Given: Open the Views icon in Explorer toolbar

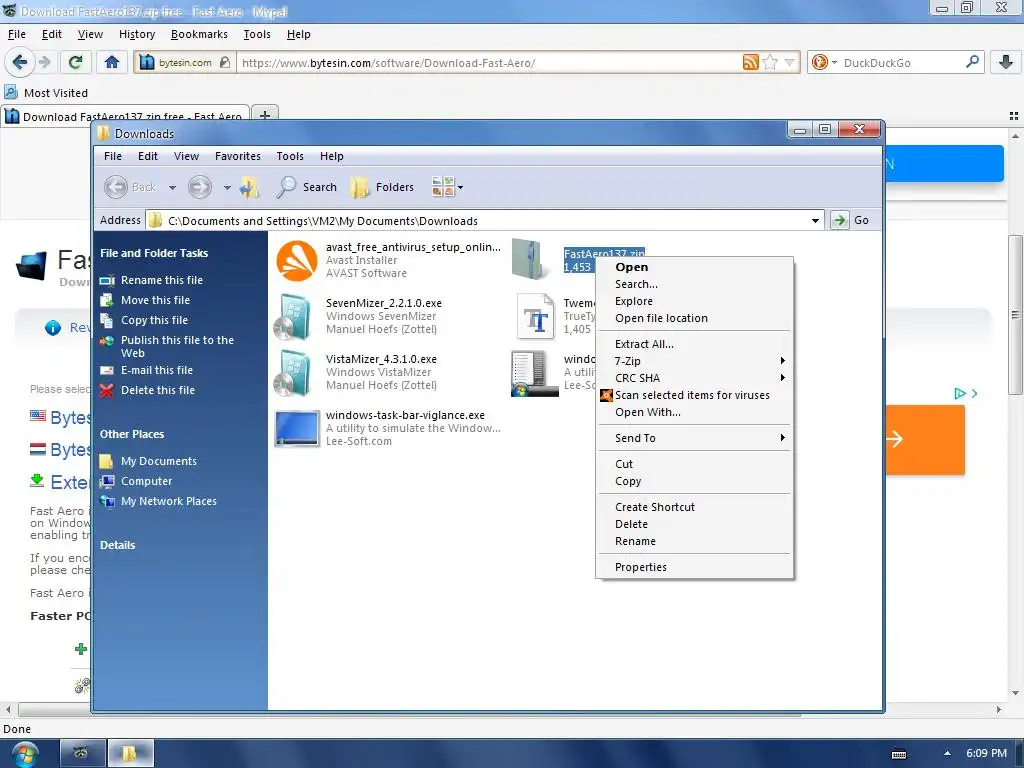Looking at the screenshot, I should click(443, 187).
